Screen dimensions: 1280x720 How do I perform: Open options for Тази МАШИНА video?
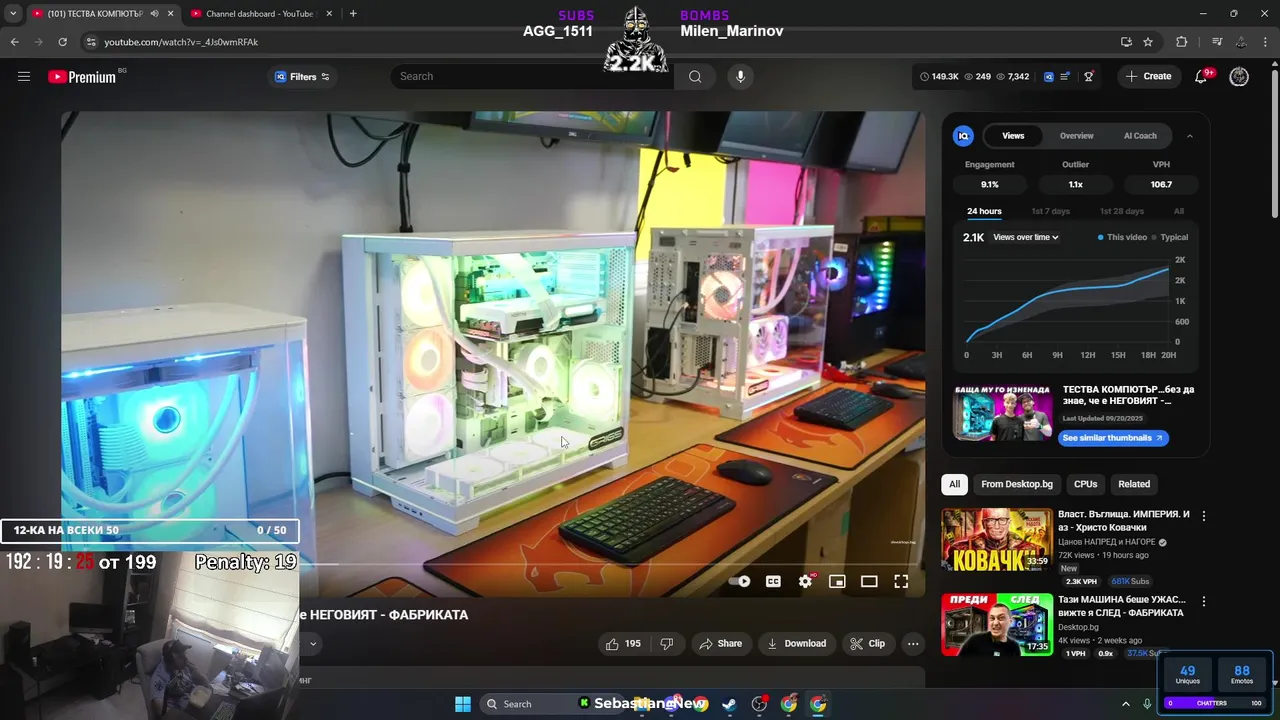click(1203, 602)
